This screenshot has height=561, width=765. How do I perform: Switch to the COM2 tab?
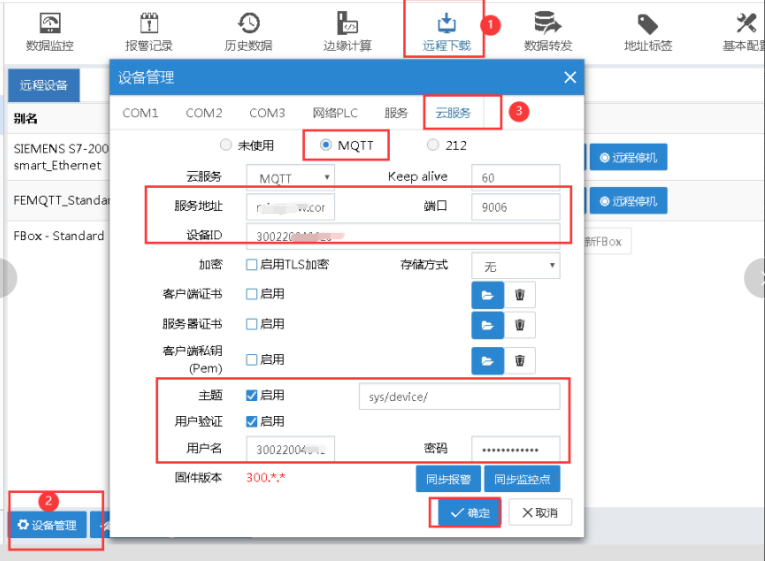204,113
